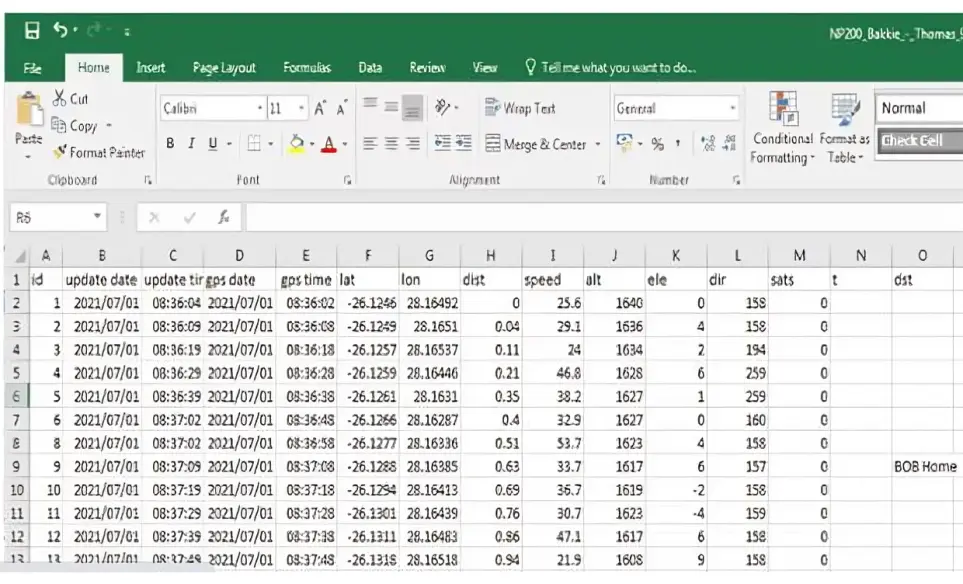The width and height of the screenshot is (963, 584).
Task: Open the Merge & Center dropdown arrow
Action: click(x=598, y=144)
